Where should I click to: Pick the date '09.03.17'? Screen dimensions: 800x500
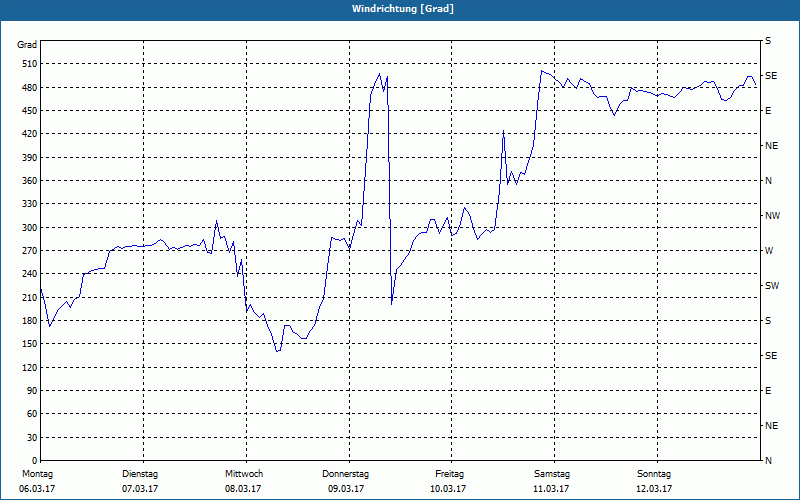(346, 489)
